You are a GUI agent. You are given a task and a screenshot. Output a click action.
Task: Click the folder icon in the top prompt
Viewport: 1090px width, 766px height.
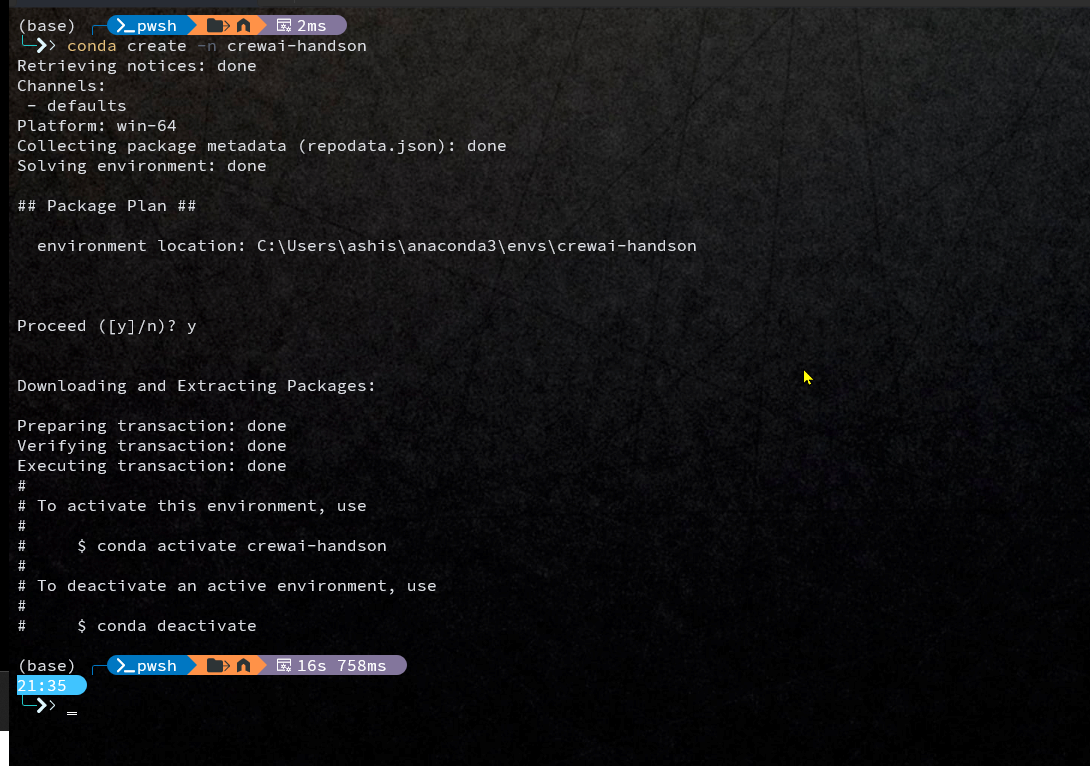coord(217,26)
